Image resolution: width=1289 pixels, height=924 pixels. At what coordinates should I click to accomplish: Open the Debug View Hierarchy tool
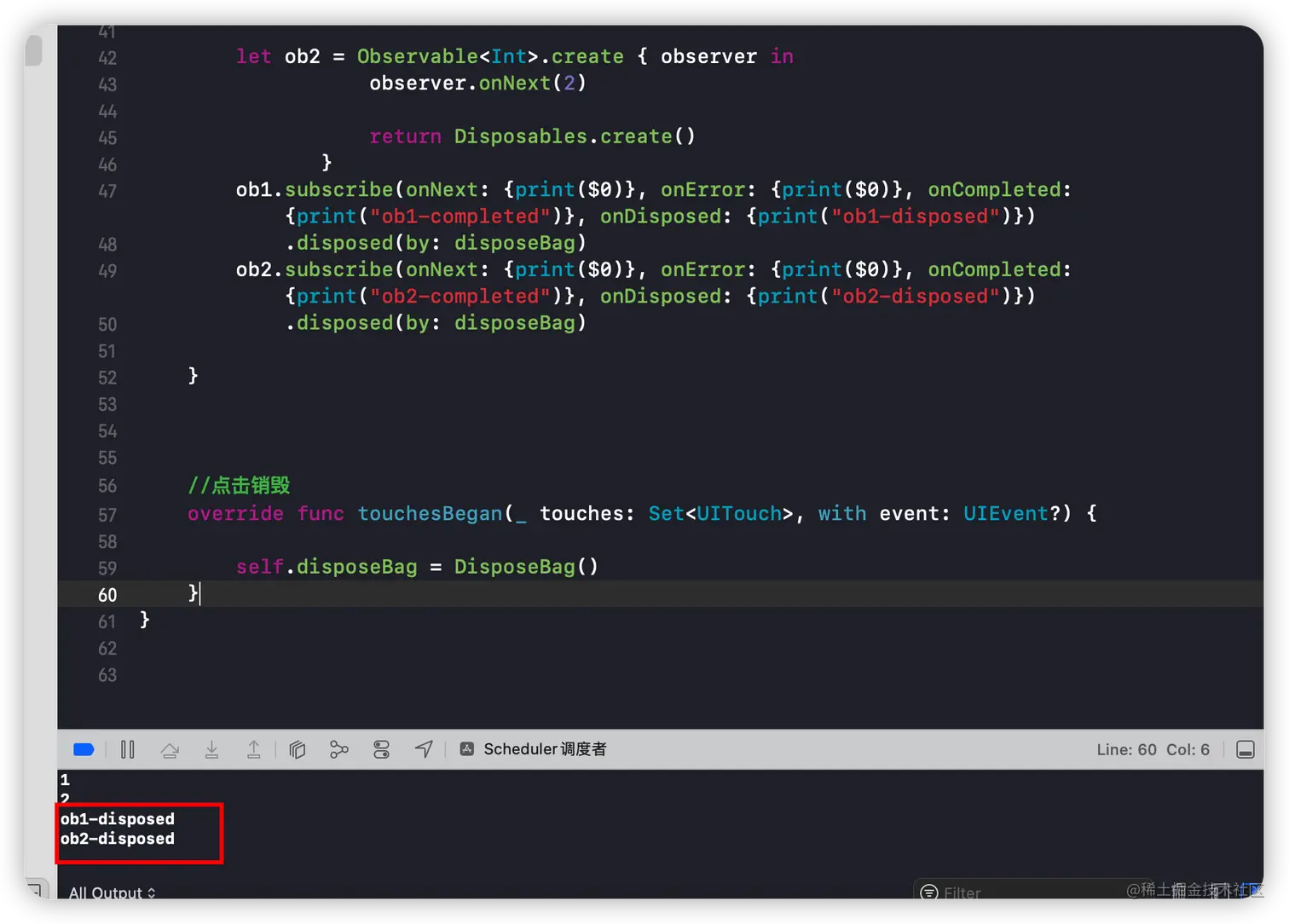297,749
